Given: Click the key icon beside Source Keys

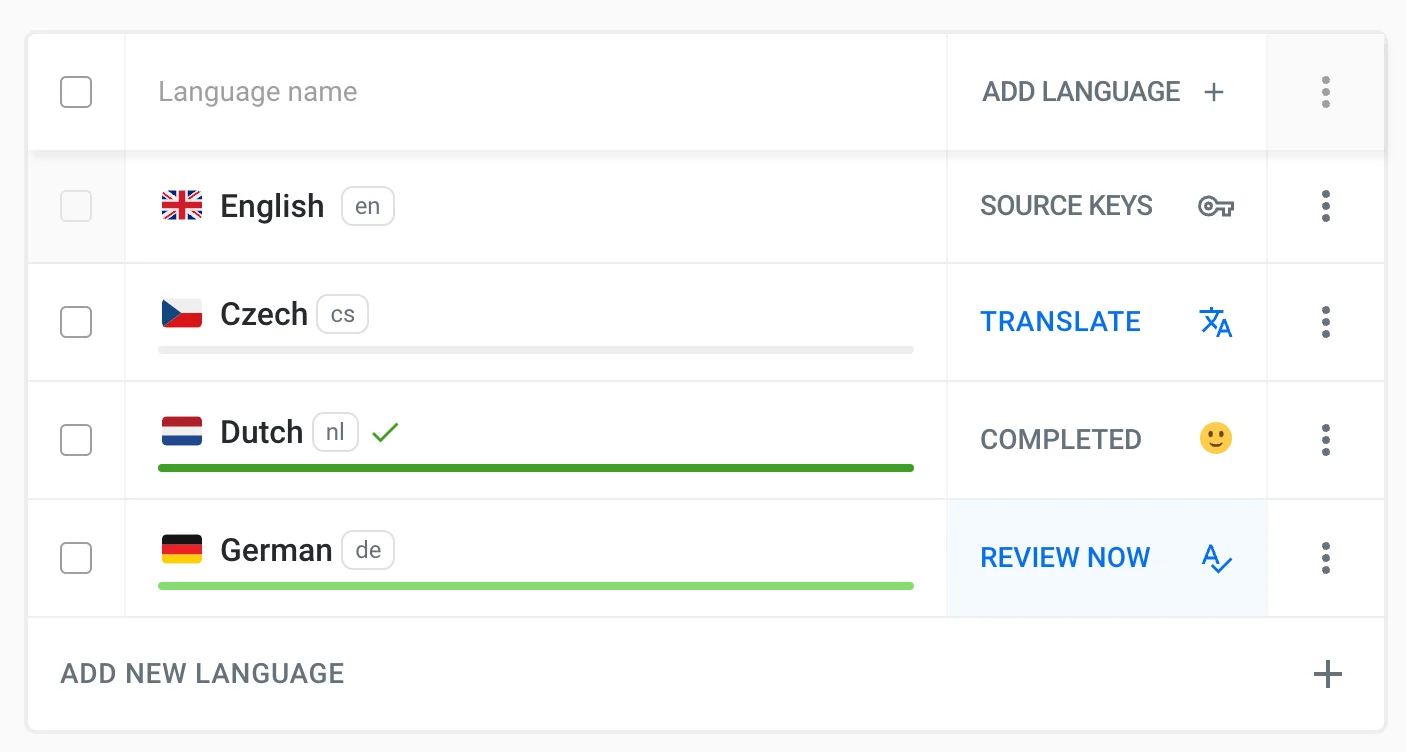Looking at the screenshot, I should coord(1215,207).
